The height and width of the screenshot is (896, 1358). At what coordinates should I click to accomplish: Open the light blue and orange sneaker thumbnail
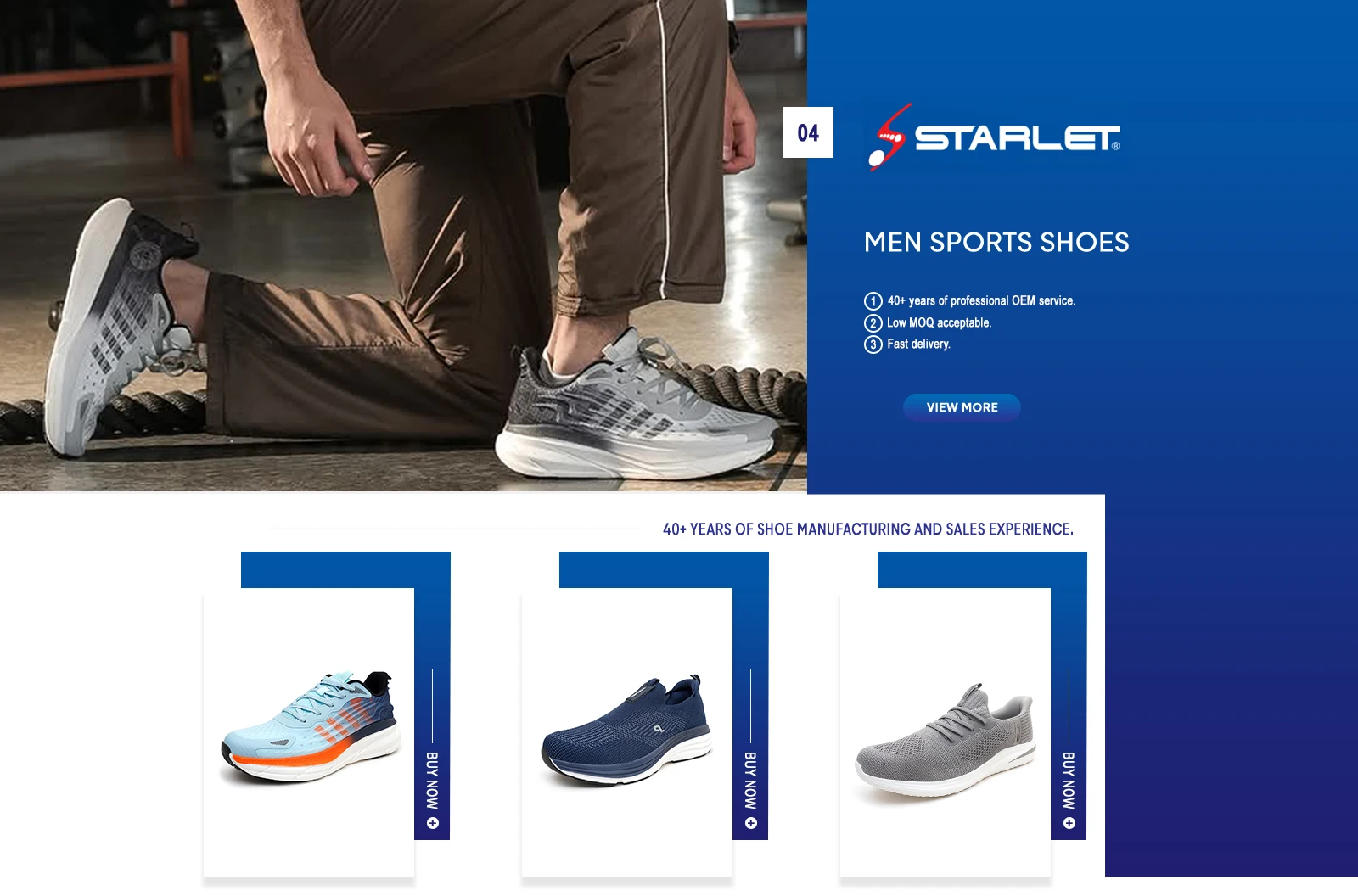pos(310,728)
